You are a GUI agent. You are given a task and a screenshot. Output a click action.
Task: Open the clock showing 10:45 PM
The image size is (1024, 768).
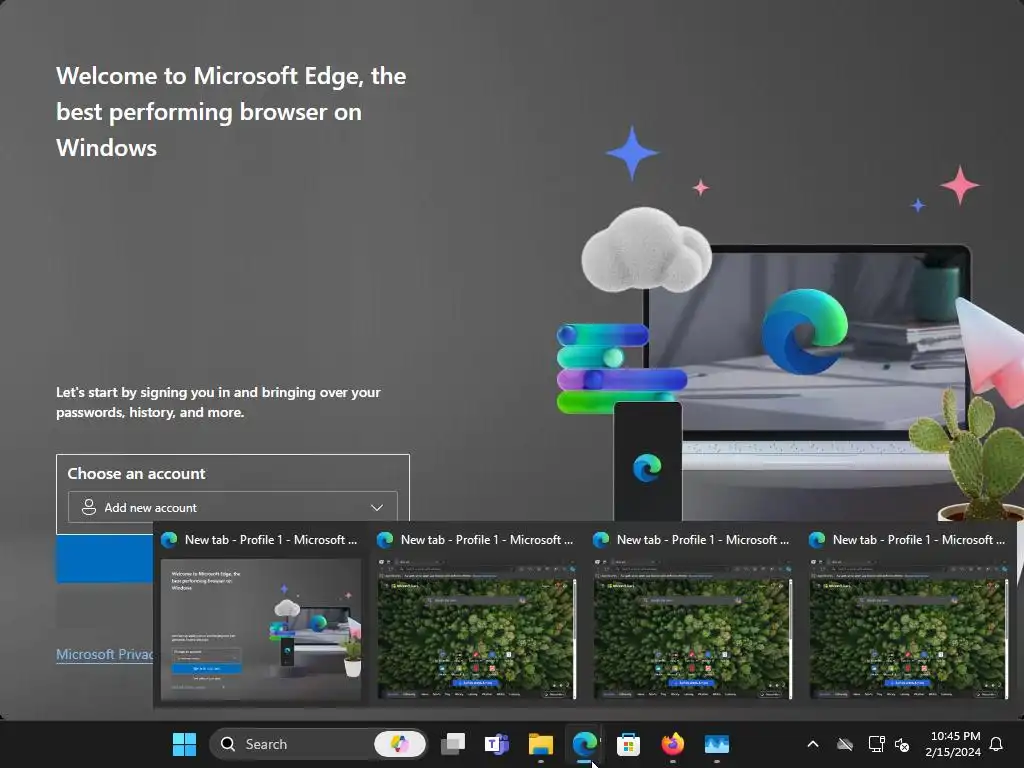(x=953, y=744)
